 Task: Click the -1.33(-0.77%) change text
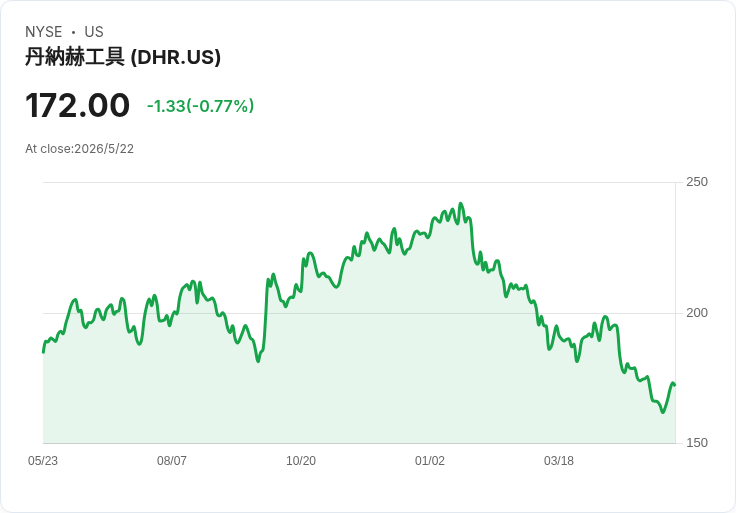[x=200, y=106]
